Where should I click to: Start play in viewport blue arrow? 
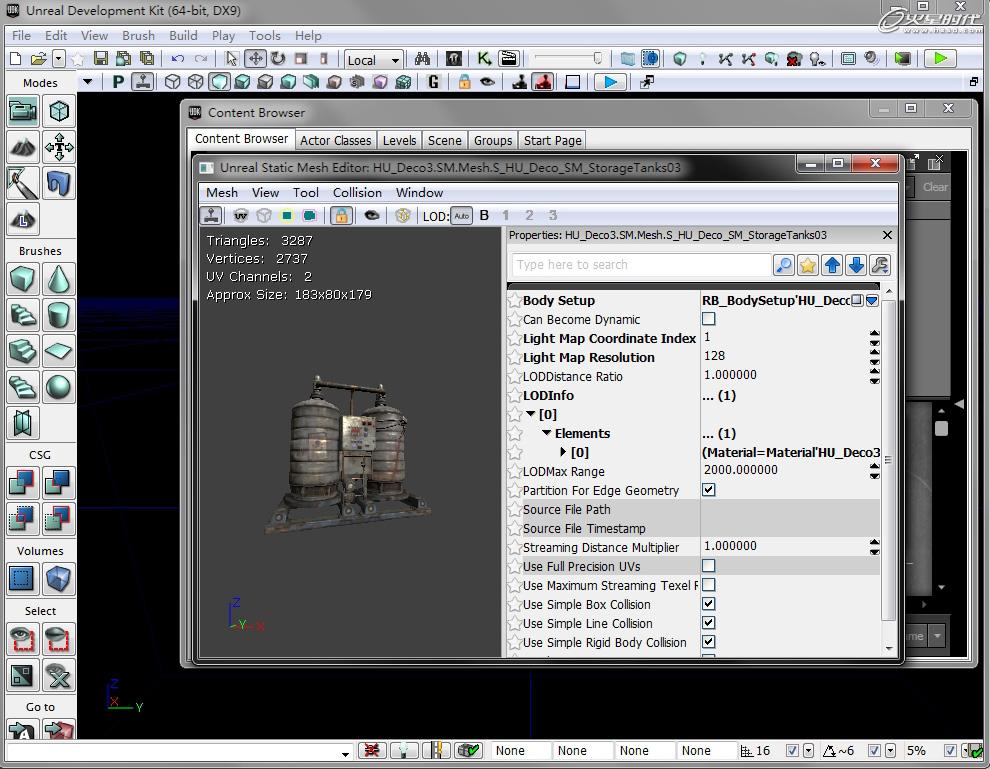(610, 82)
